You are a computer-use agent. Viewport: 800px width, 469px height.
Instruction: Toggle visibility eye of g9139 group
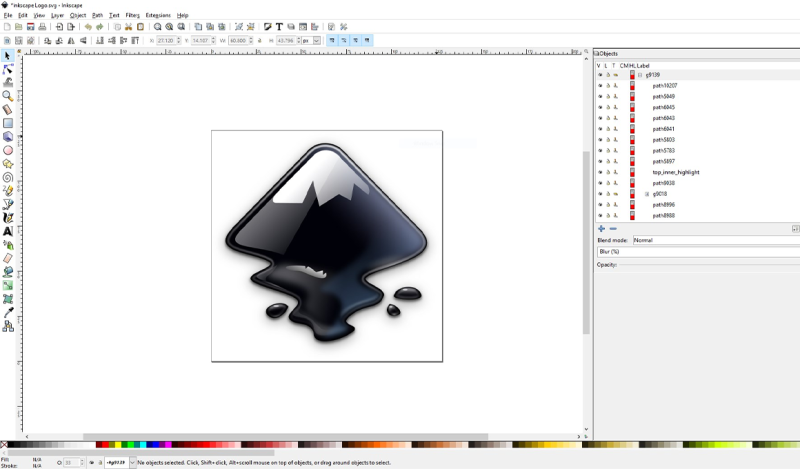tap(600, 75)
